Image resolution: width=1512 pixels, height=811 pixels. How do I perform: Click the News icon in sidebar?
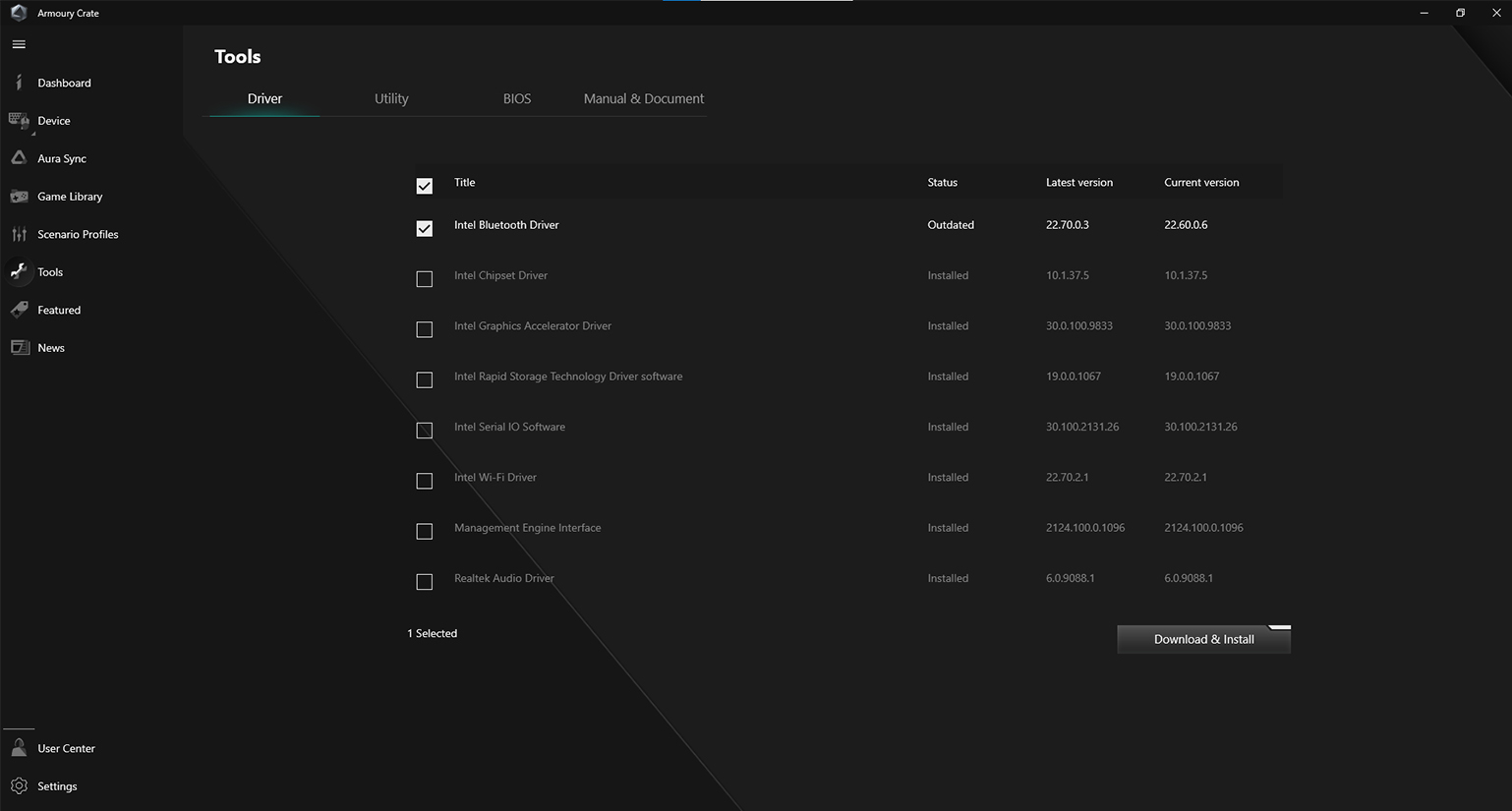19,347
